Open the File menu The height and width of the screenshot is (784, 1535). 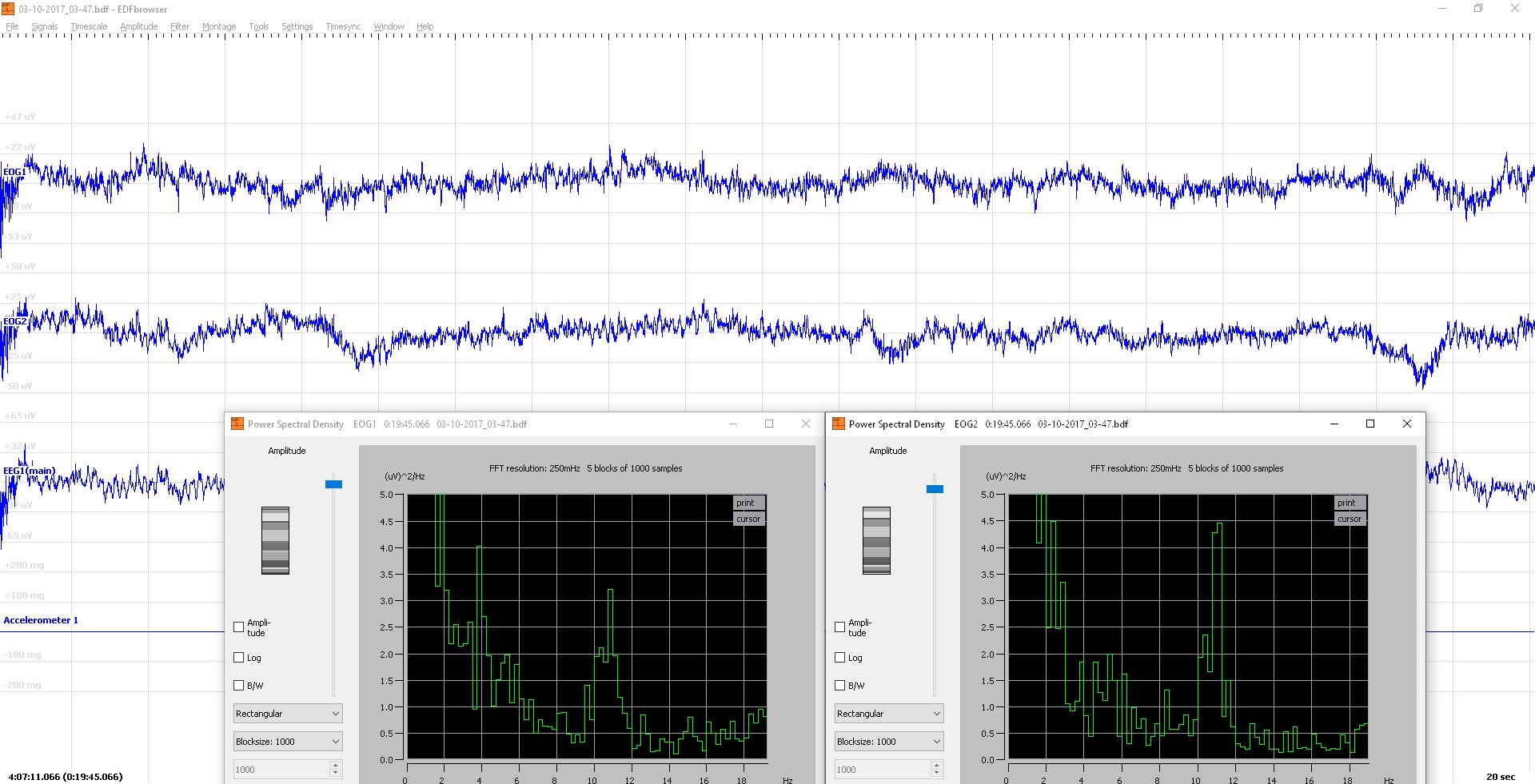coord(12,26)
